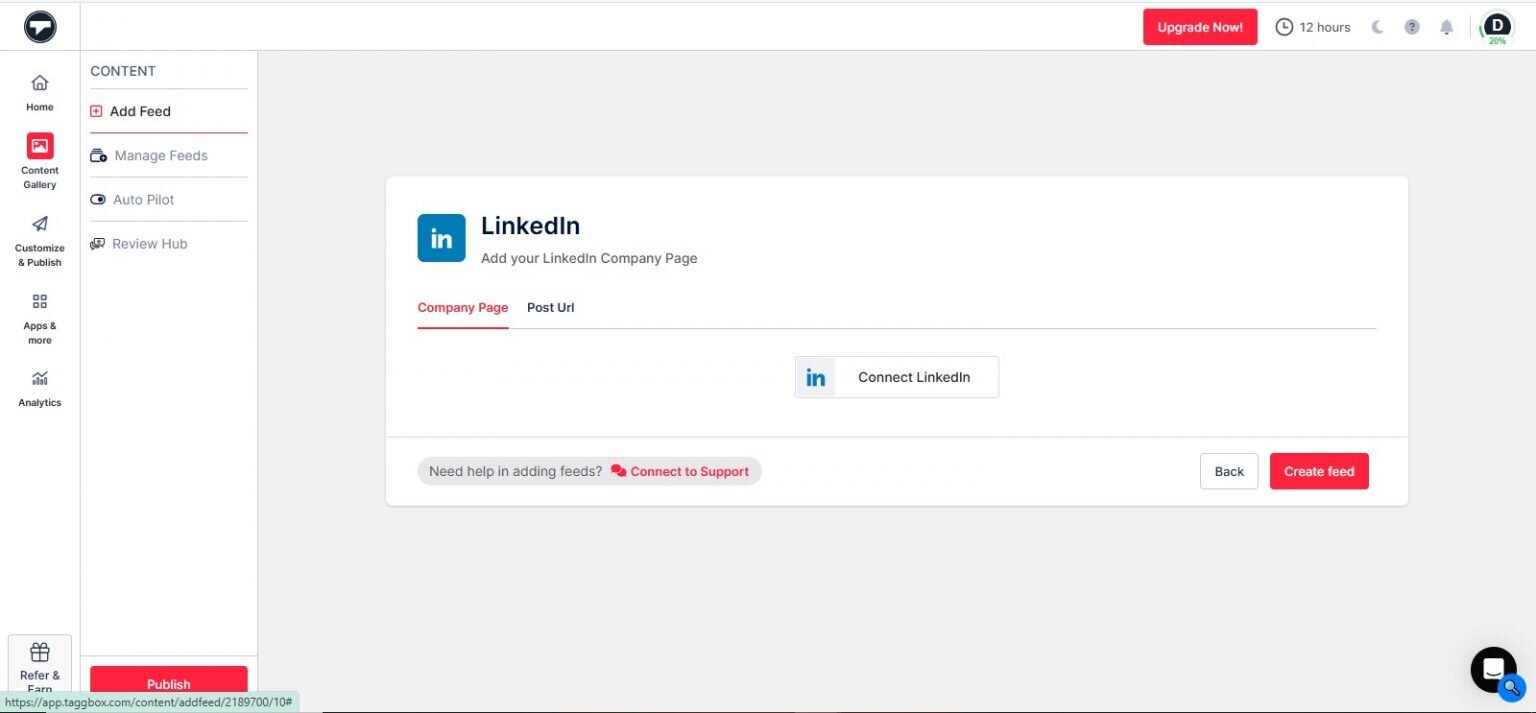This screenshot has width=1536, height=713.
Task: Open Customize & Publish from the sidebar
Action: pos(39,240)
